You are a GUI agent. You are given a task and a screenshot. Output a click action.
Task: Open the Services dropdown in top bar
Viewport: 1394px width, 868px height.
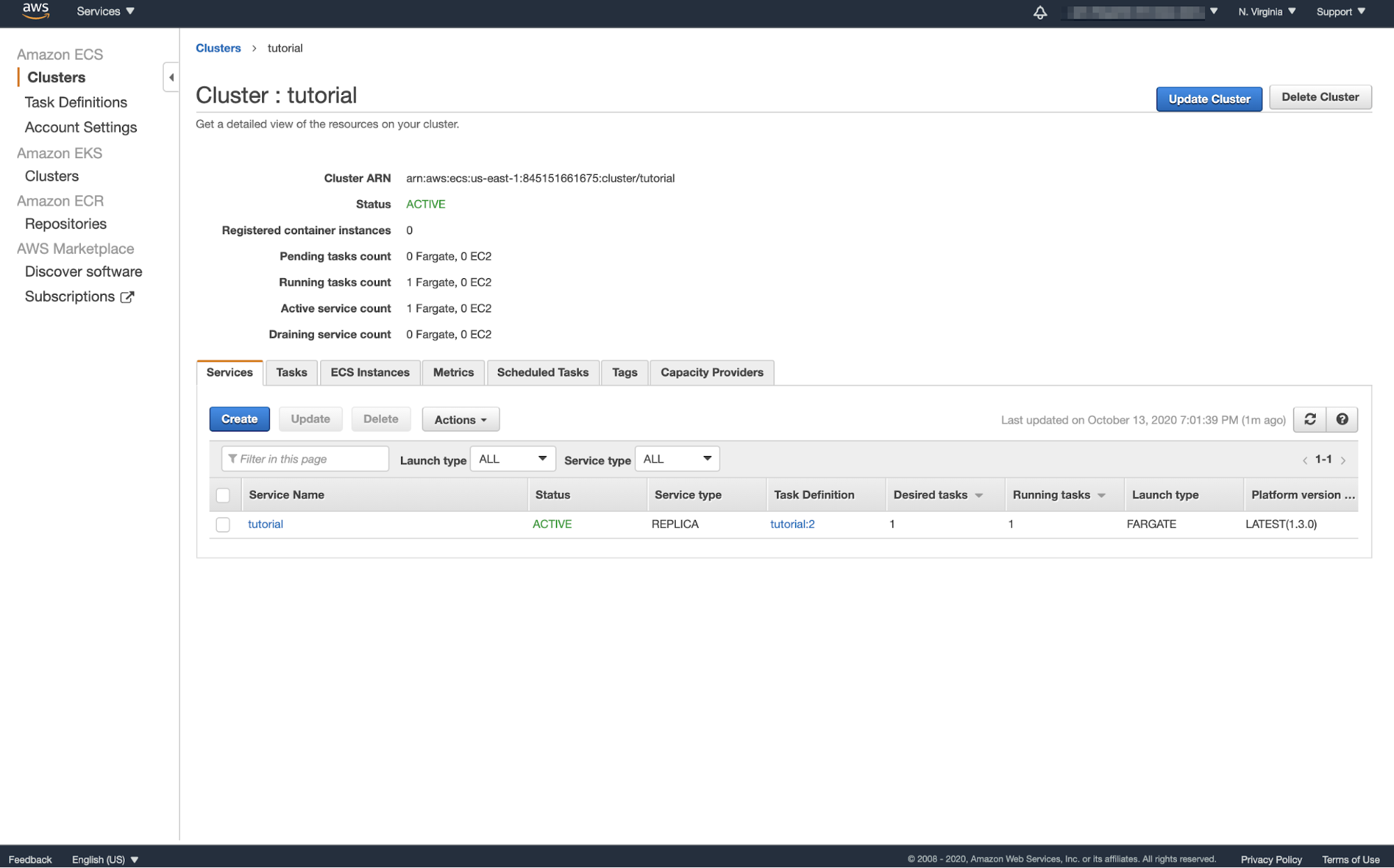[x=105, y=11]
